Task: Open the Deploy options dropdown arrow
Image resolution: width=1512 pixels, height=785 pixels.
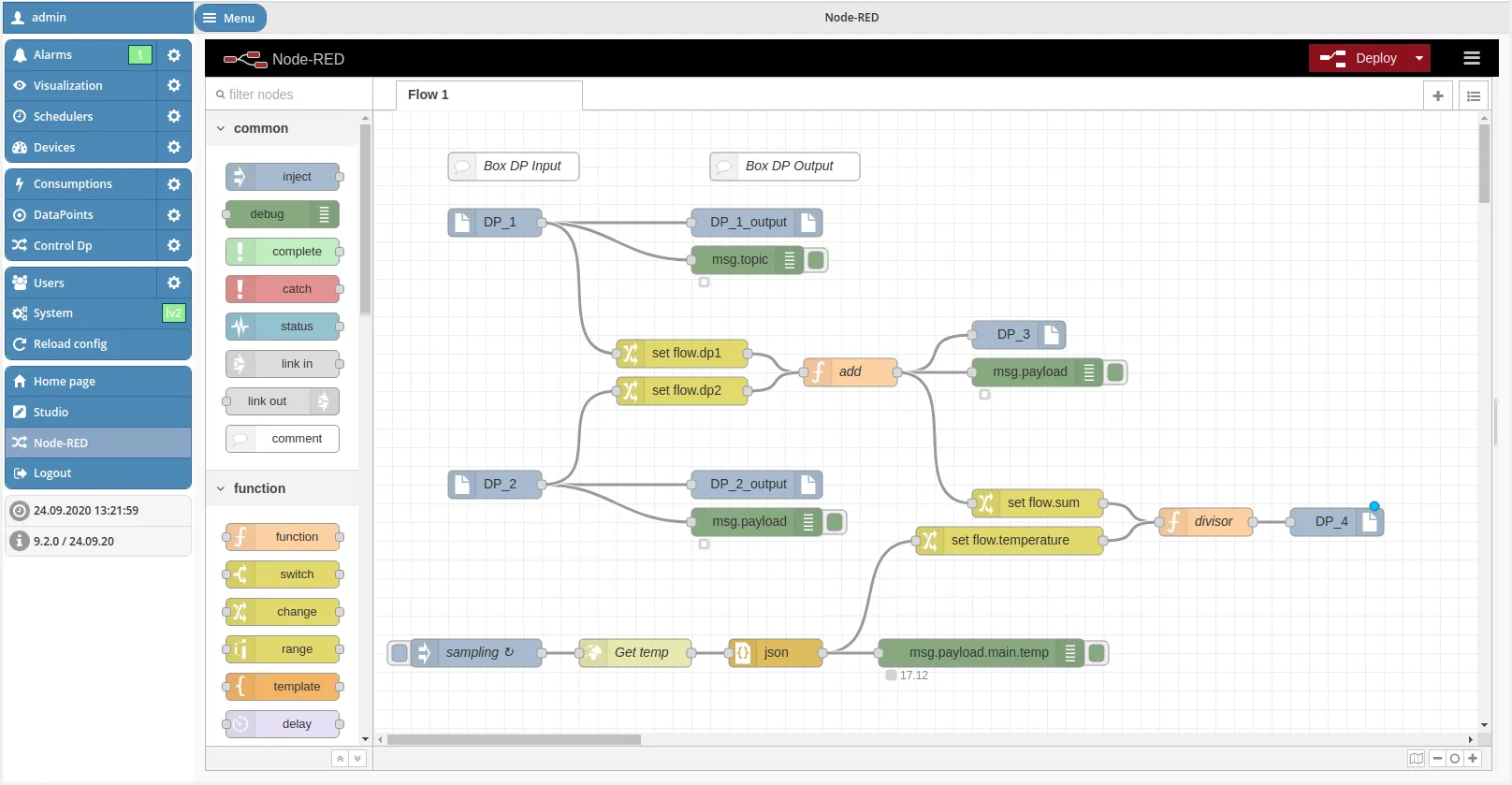Action: 1419,58
